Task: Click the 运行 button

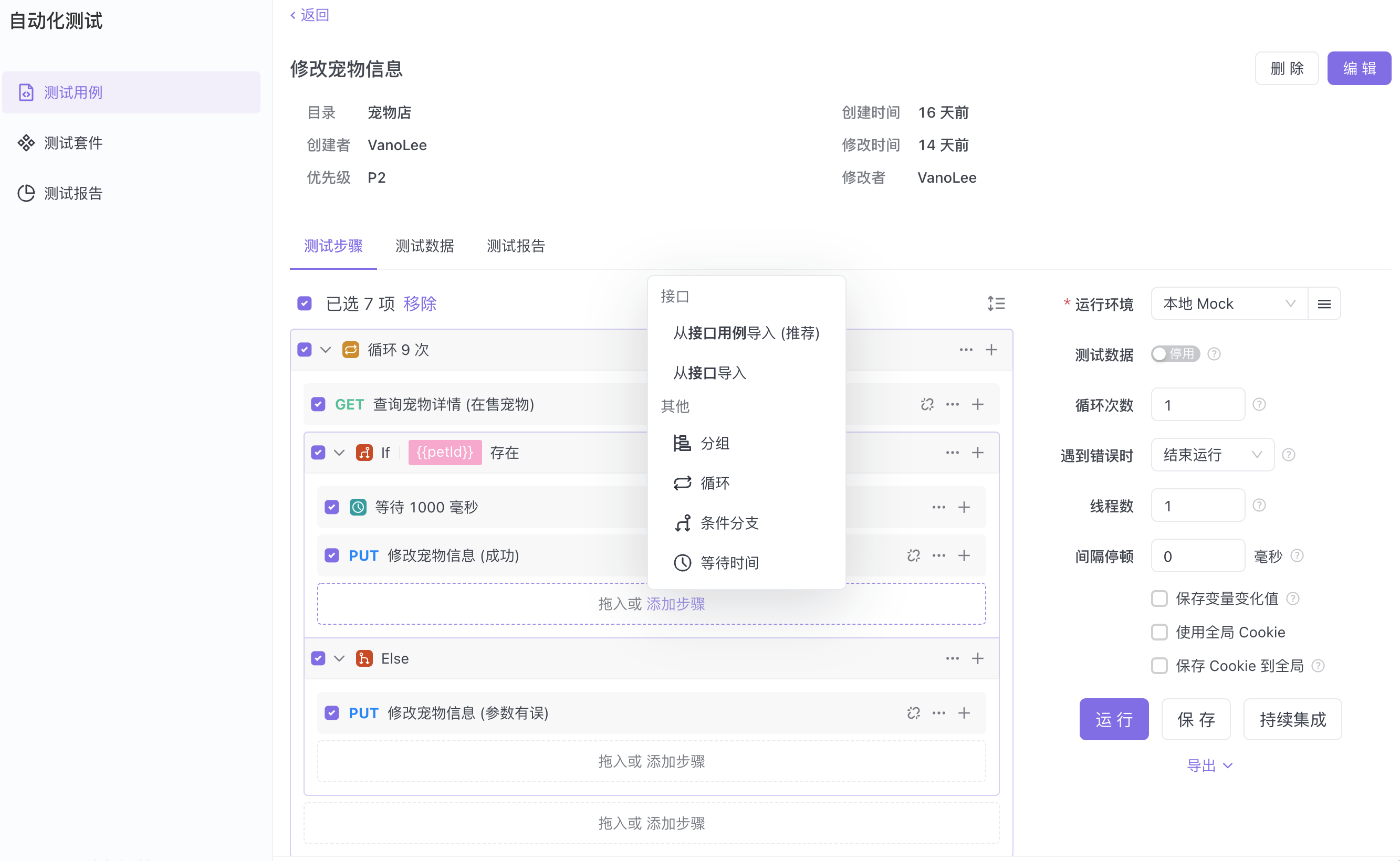Action: pos(1113,720)
